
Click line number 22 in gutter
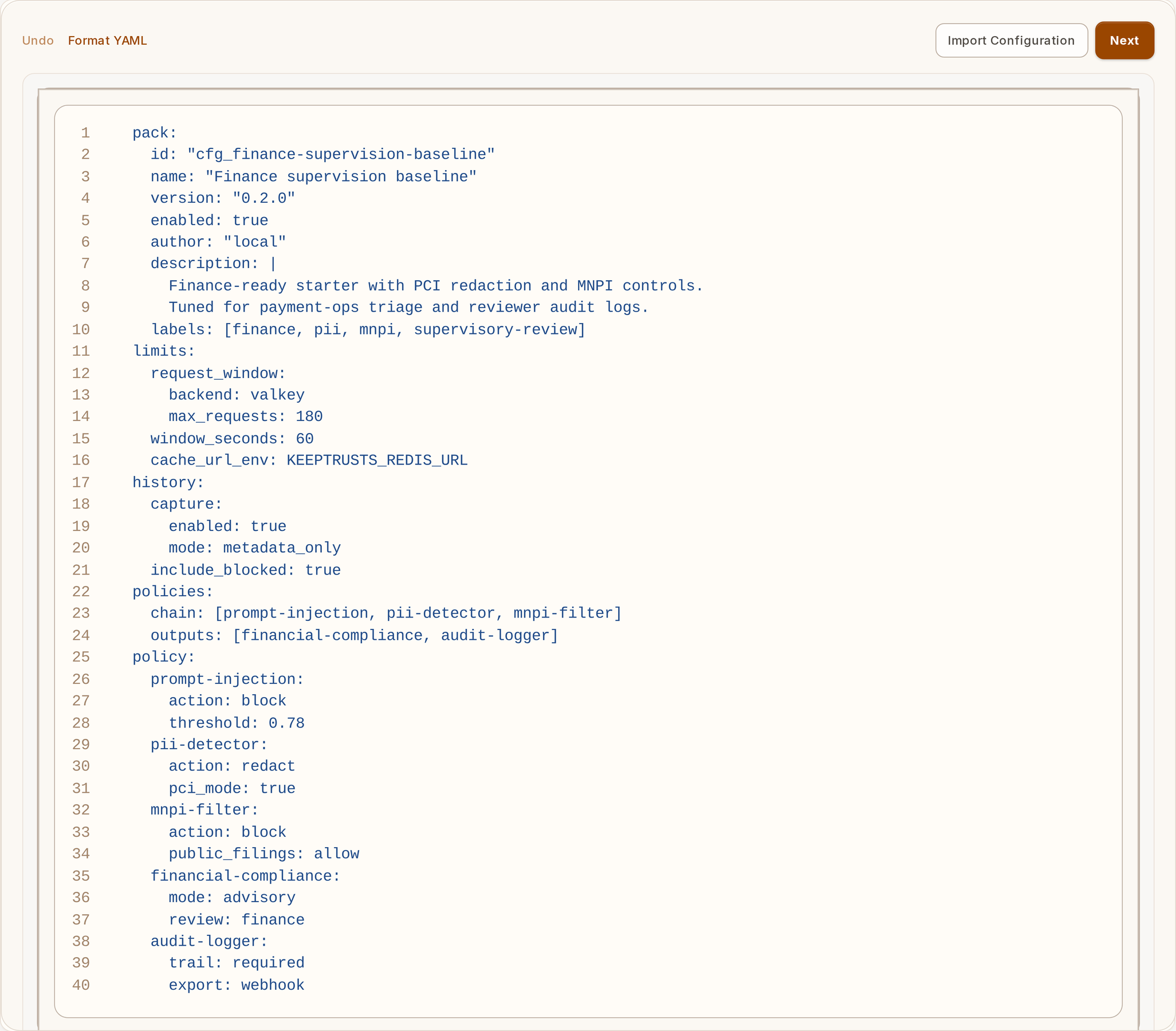pos(81,592)
